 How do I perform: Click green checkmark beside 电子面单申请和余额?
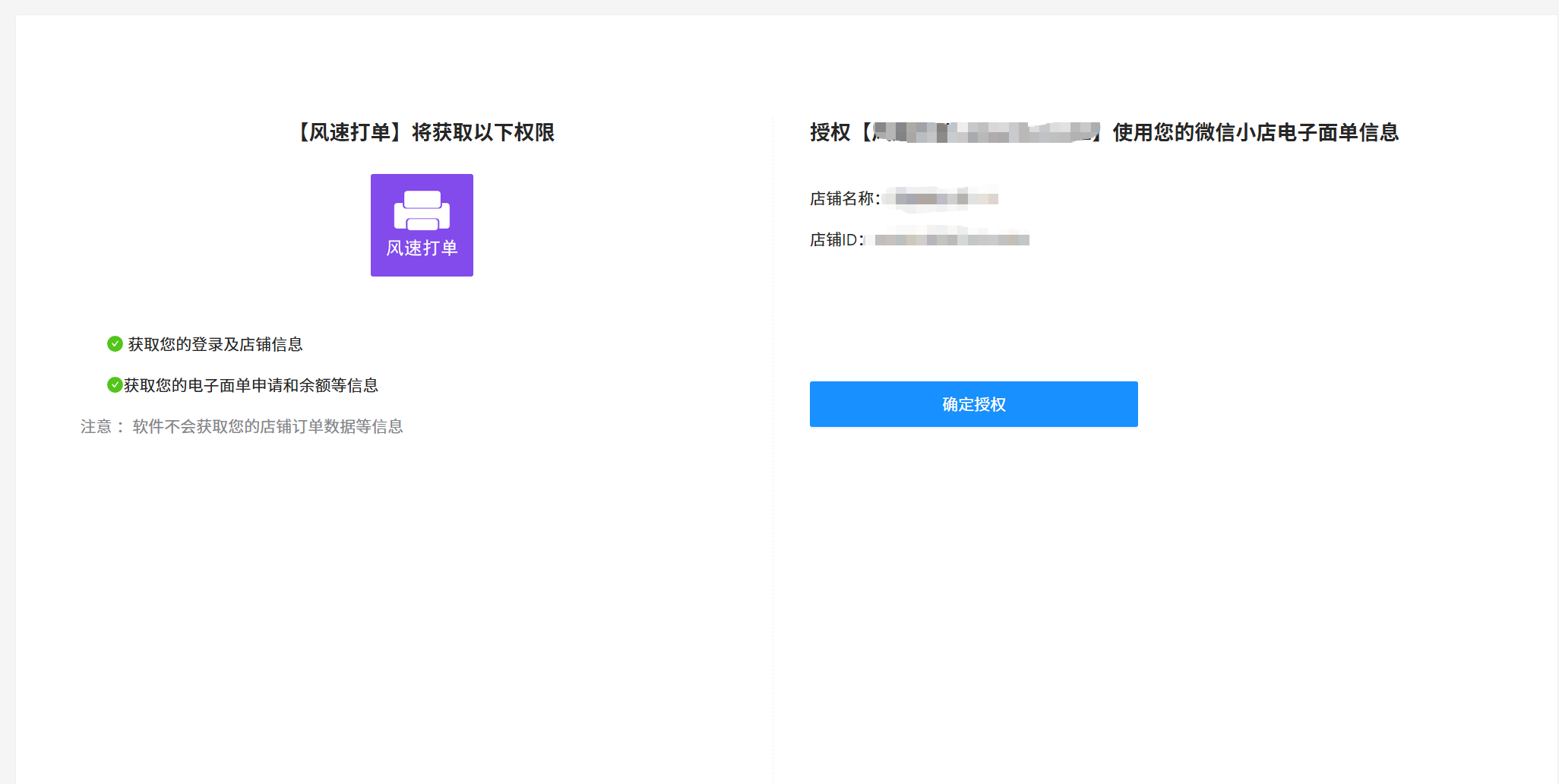pyautogui.click(x=115, y=385)
